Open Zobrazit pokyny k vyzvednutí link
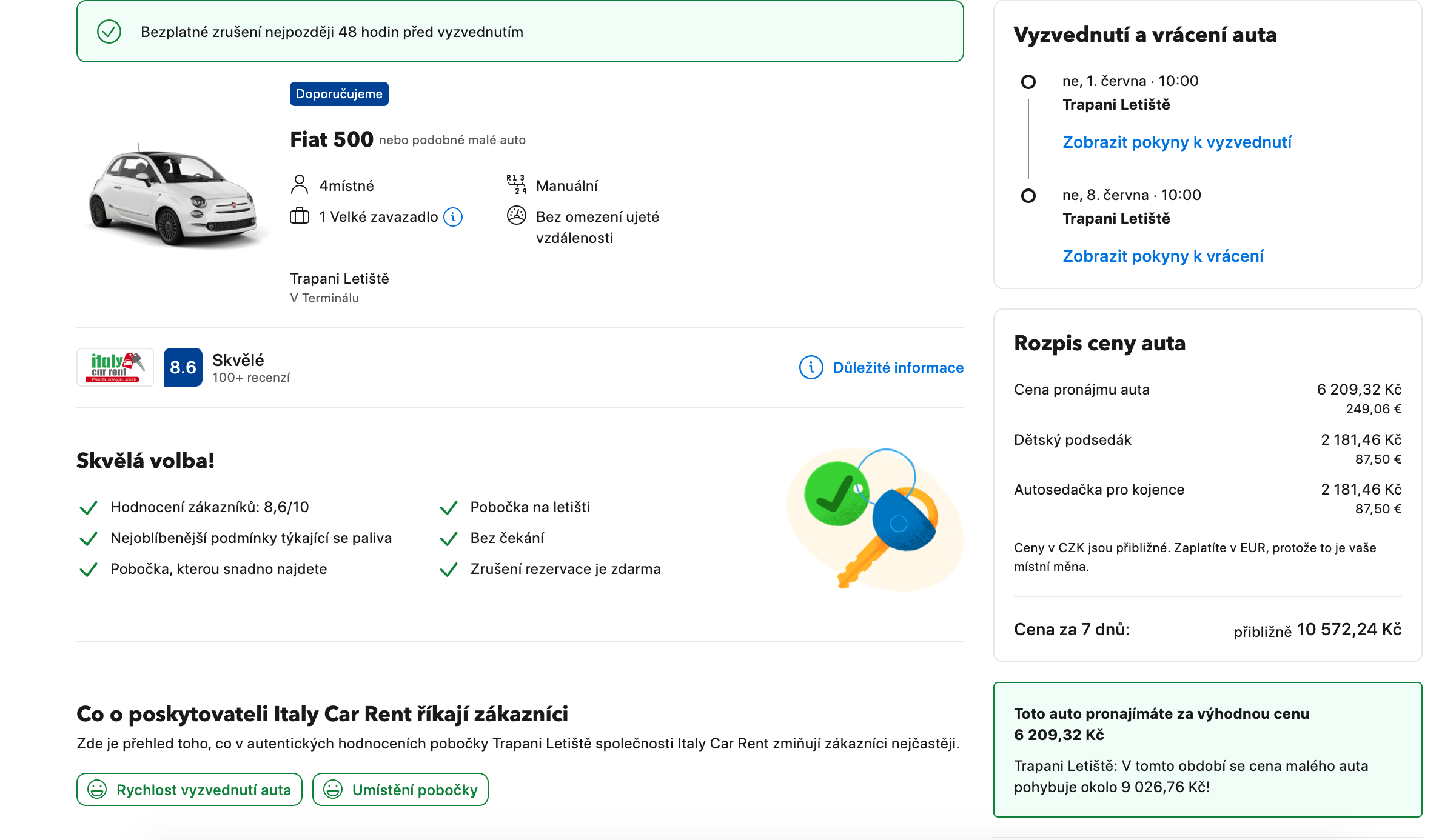This screenshot has width=1439, height=840. pos(1176,142)
